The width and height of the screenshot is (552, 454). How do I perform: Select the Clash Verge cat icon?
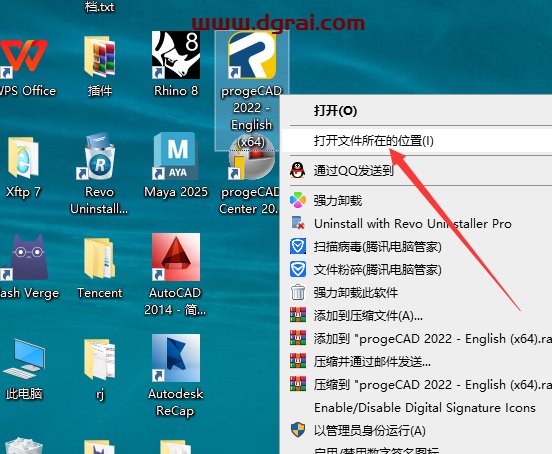[24, 258]
